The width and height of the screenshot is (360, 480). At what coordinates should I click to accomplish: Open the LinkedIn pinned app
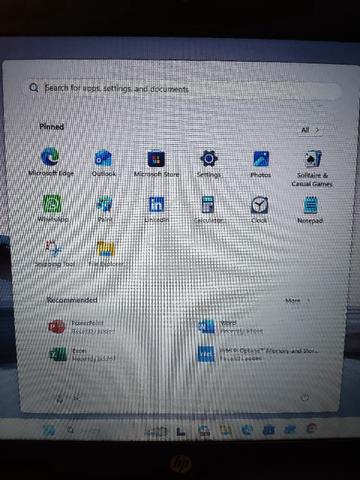pyautogui.click(x=156, y=209)
